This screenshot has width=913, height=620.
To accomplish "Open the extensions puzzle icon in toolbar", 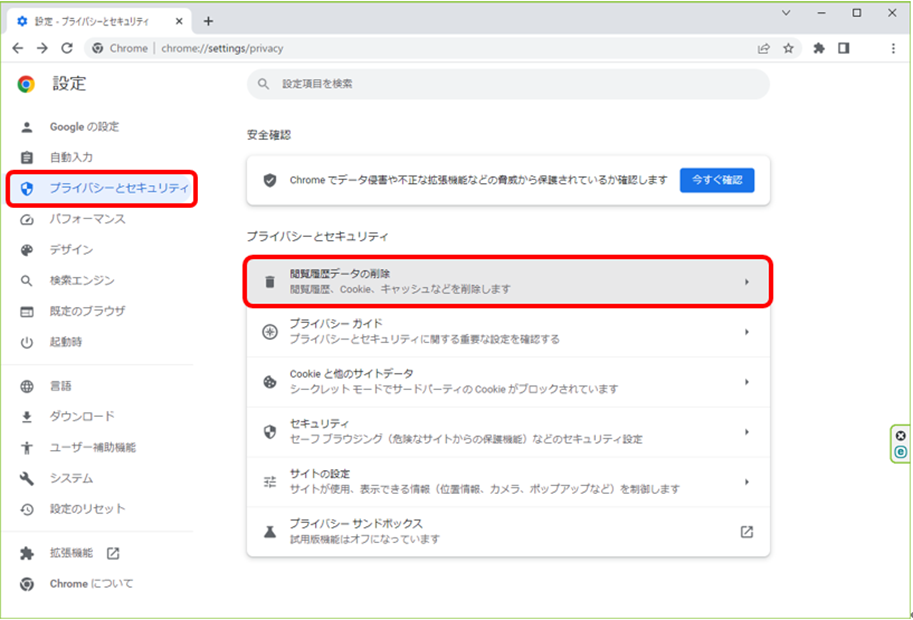I will coord(819,48).
